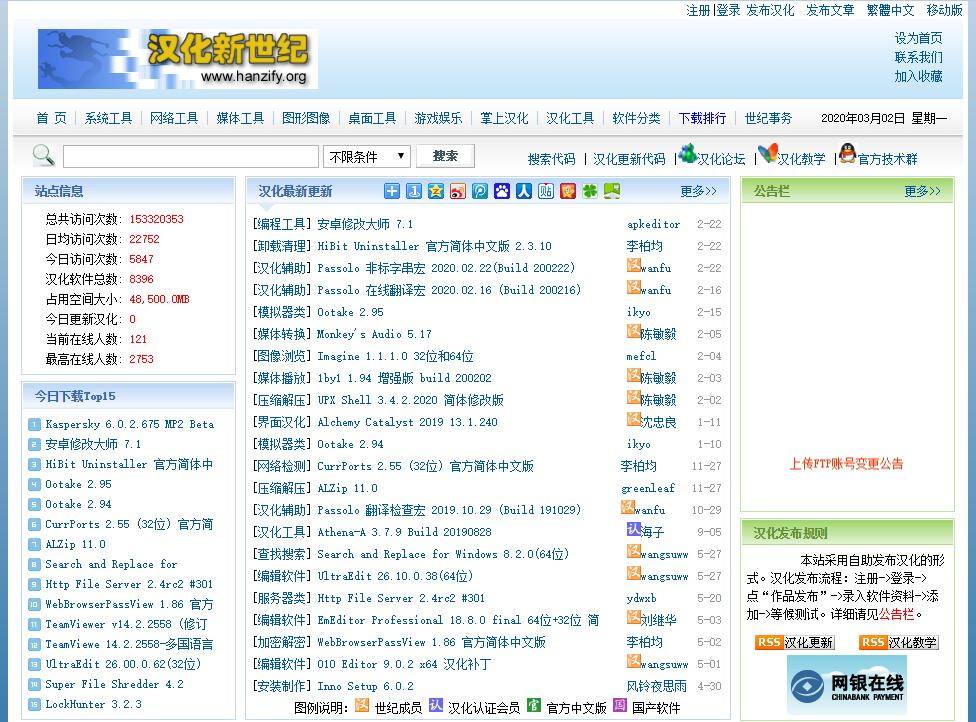976x722 pixels.
Task: Click the 登录 link at top
Action: pyautogui.click(x=728, y=11)
